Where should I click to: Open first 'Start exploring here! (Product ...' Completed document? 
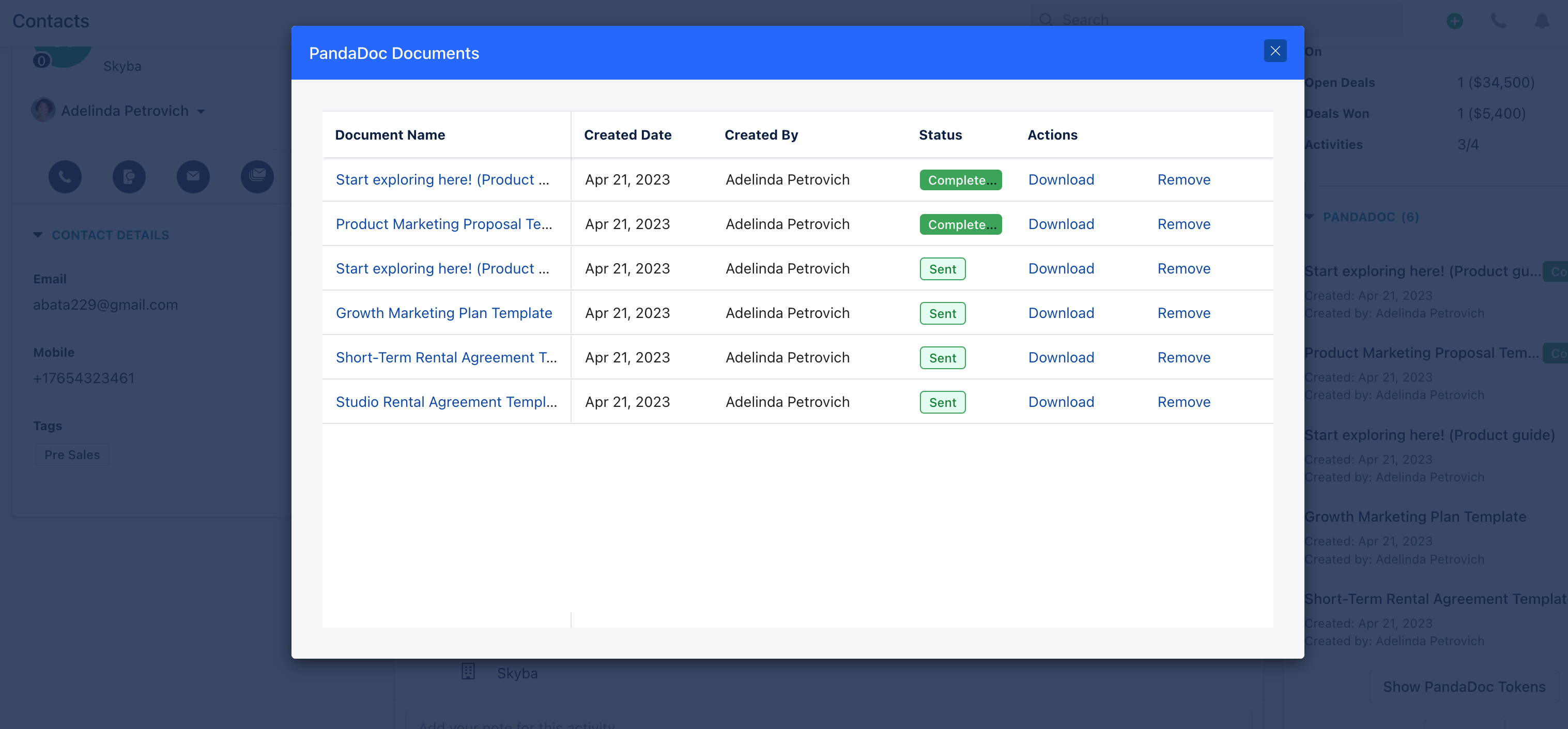pos(442,179)
